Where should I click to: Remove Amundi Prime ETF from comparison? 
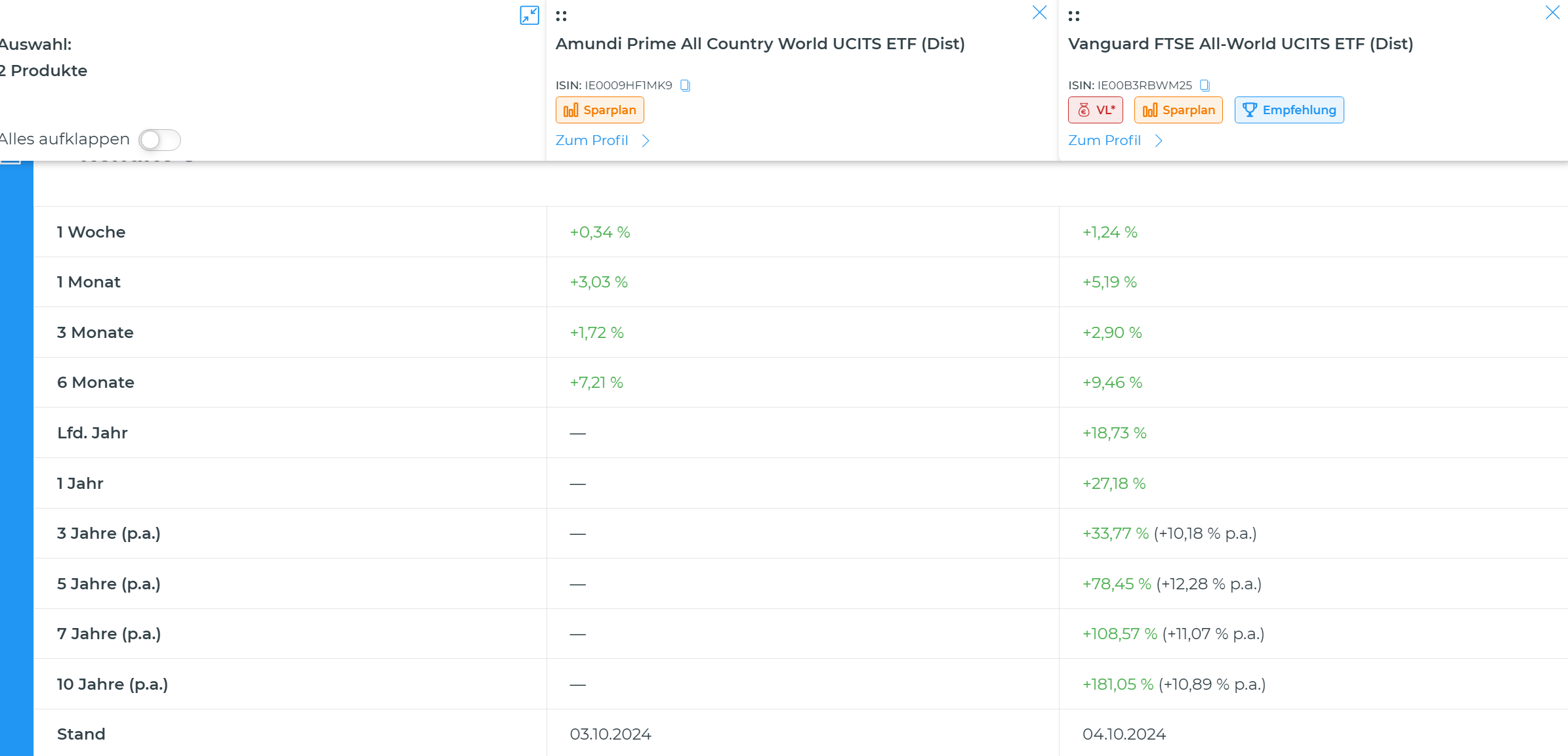[1039, 12]
